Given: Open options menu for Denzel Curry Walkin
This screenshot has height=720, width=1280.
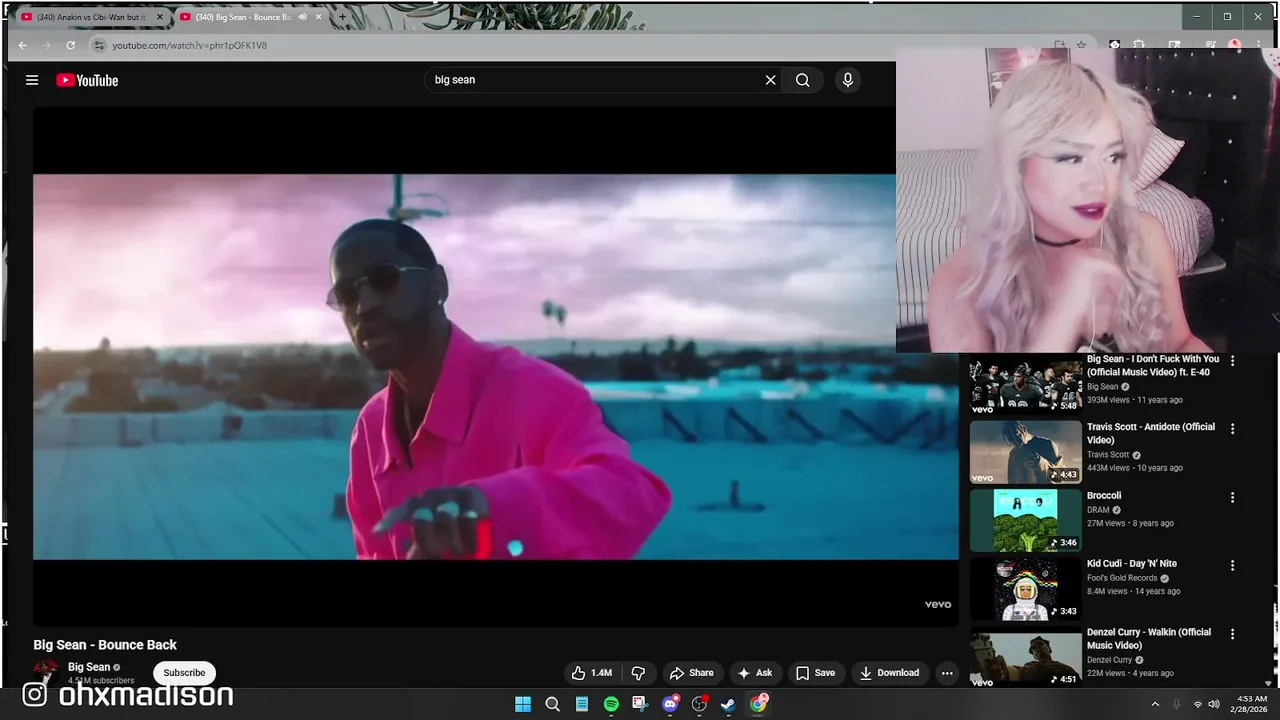Looking at the screenshot, I should [1232, 634].
